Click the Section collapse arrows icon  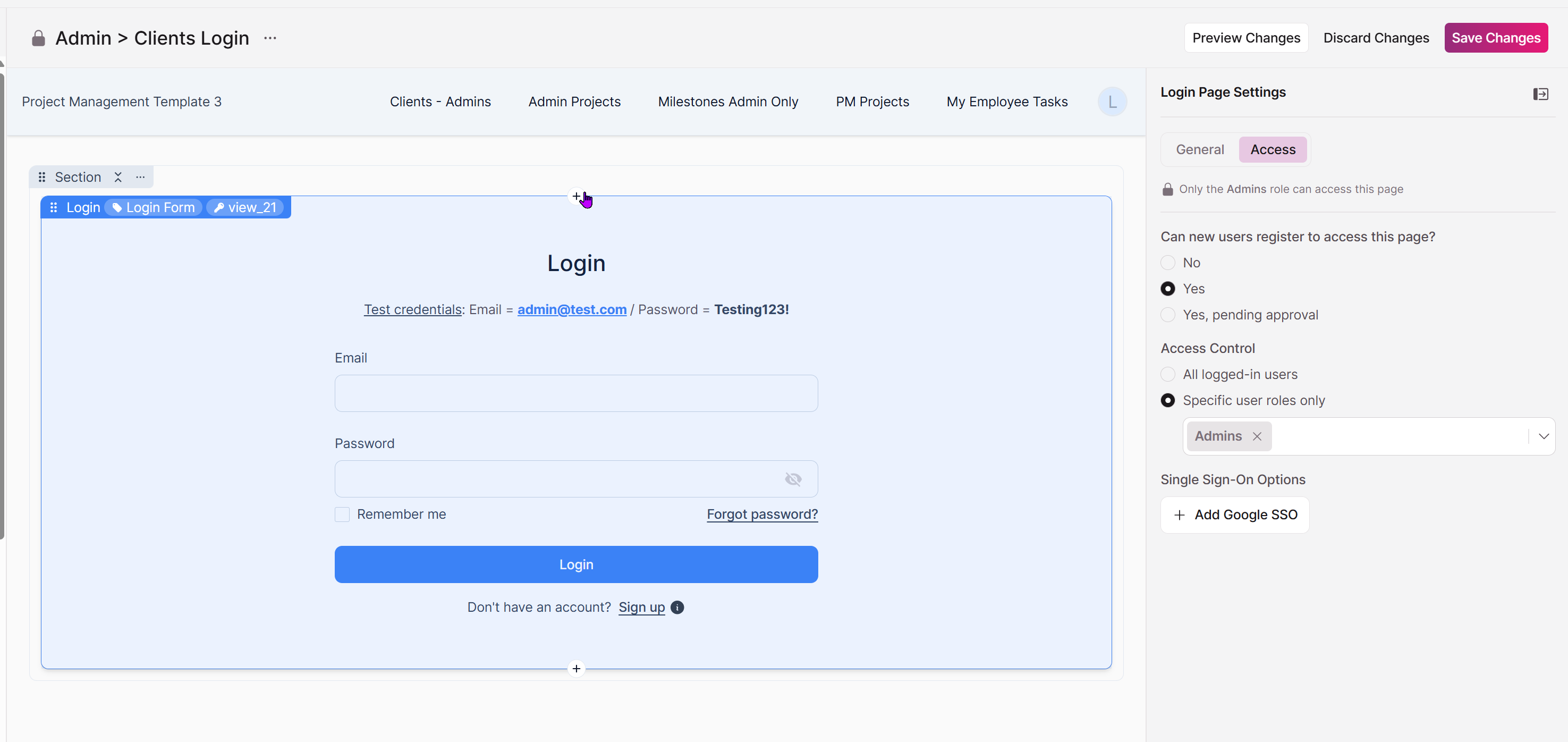[x=118, y=177]
